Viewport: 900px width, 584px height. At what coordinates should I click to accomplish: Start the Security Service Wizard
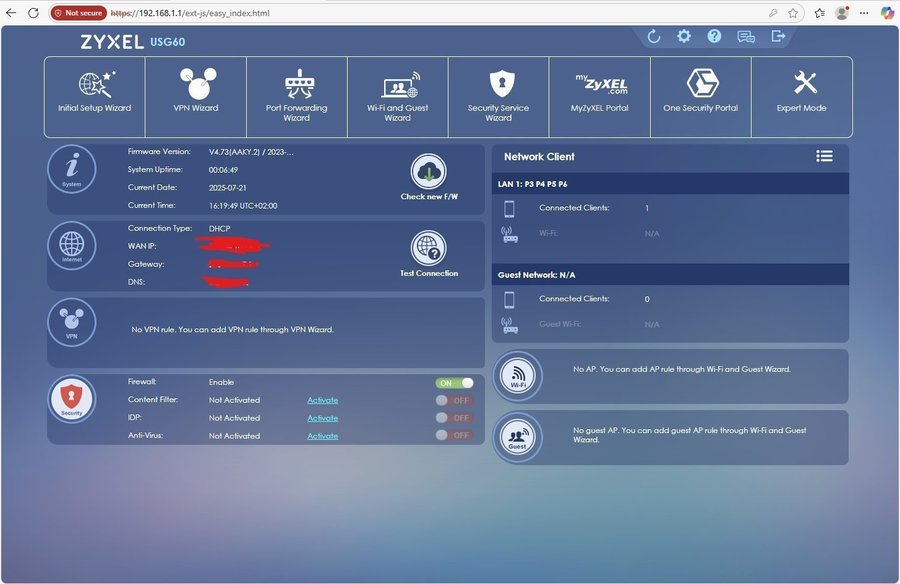coord(498,96)
